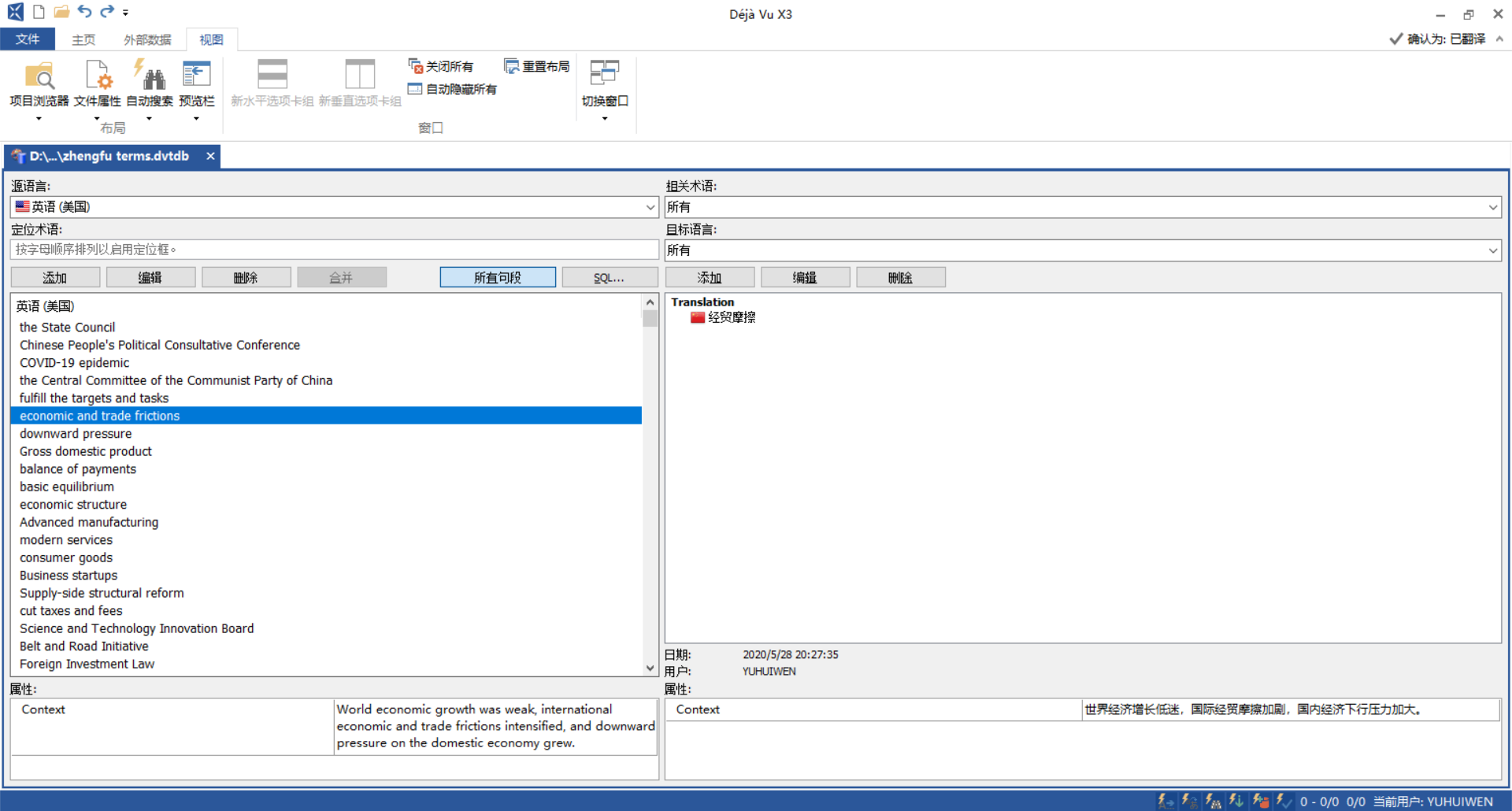
Task: Click 重置布局 reset layout
Action: 536,66
